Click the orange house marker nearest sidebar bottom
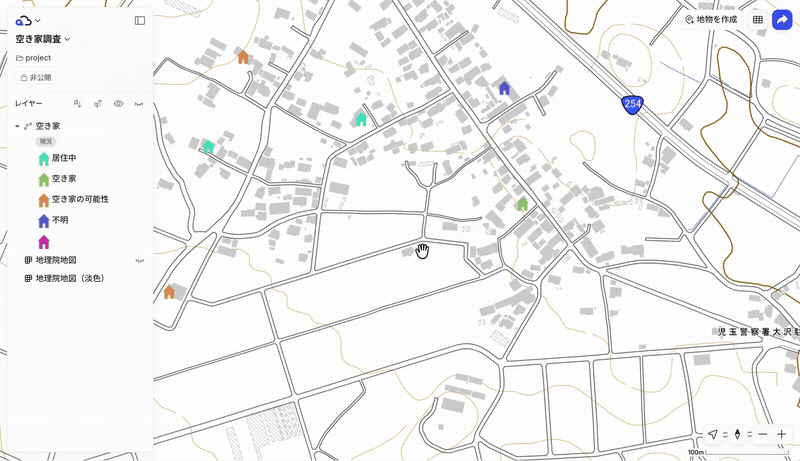 [169, 292]
